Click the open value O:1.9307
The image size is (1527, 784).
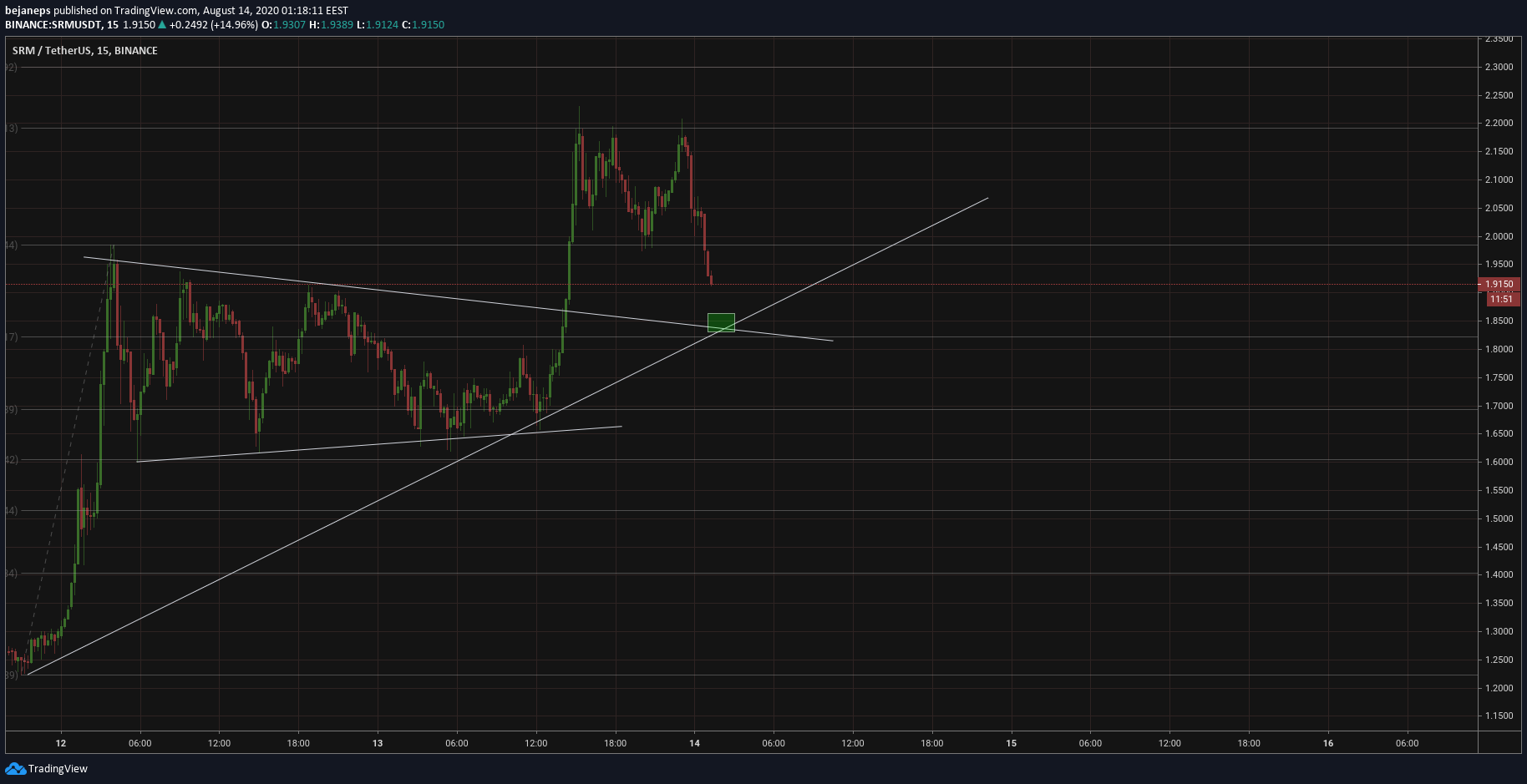[x=284, y=25]
